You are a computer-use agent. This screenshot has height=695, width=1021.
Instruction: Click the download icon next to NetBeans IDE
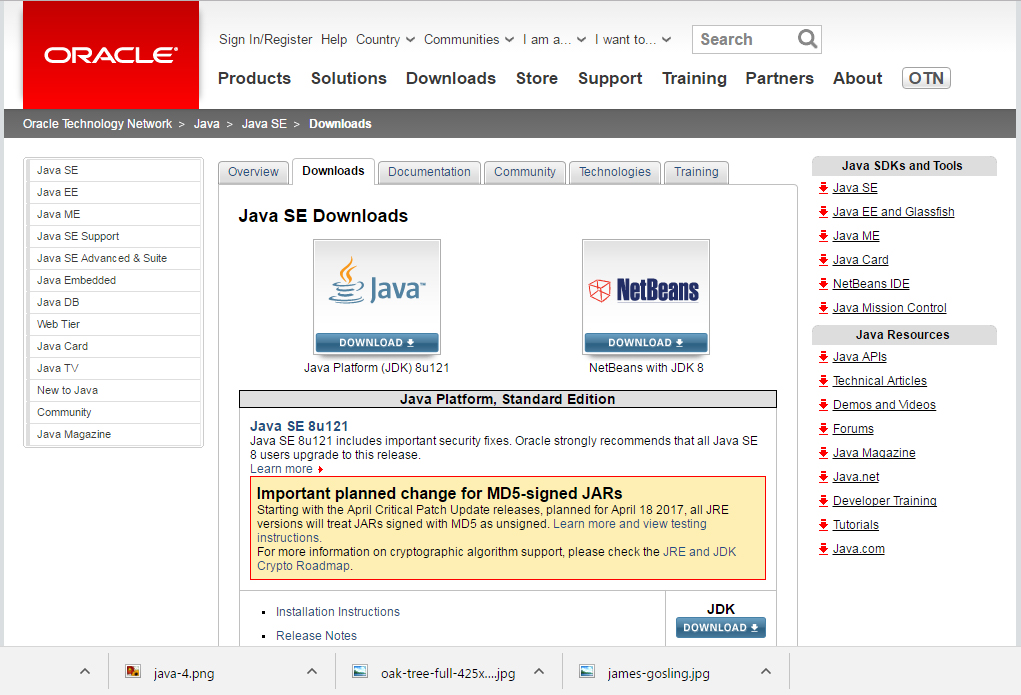click(x=822, y=283)
